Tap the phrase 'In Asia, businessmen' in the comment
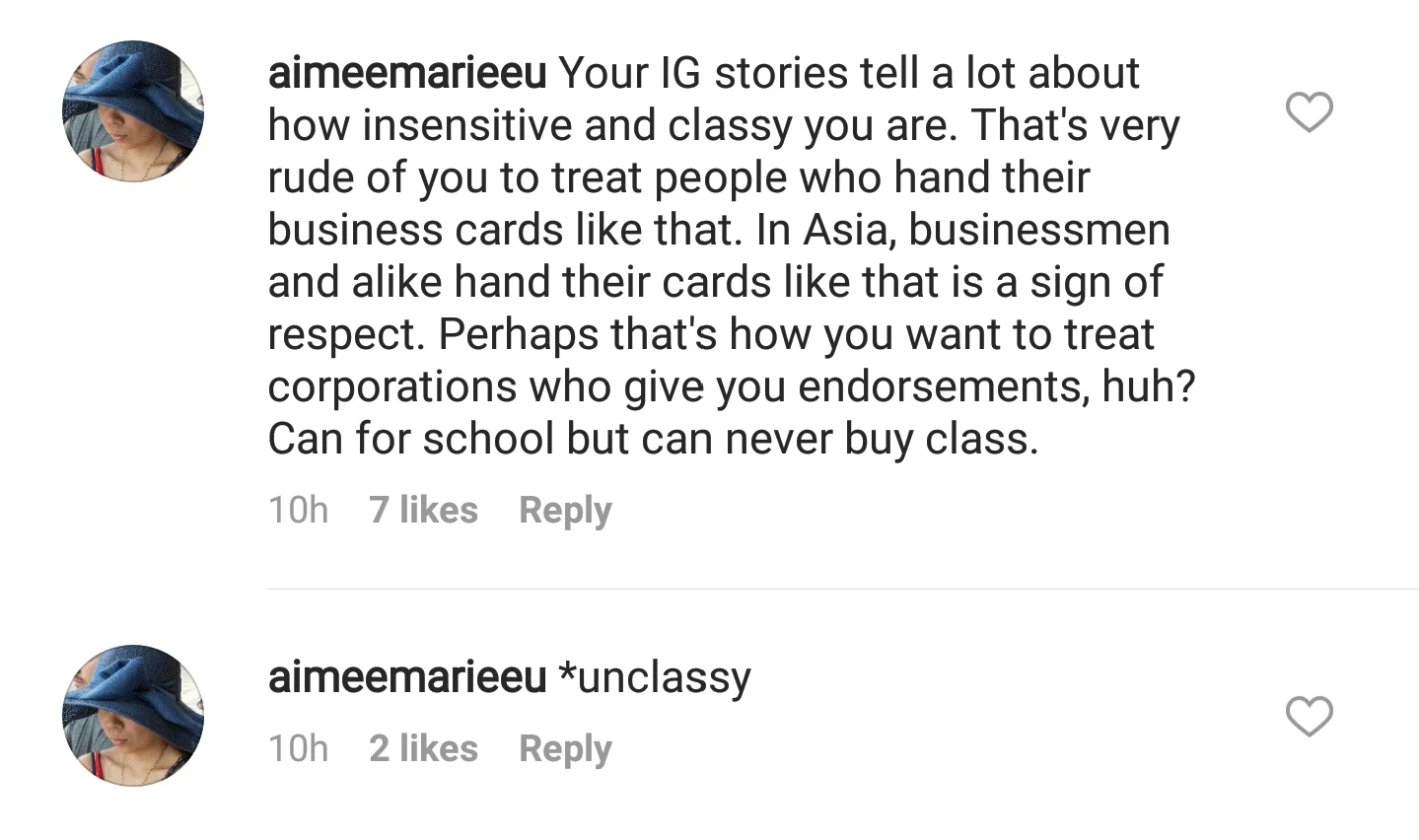 [963, 230]
